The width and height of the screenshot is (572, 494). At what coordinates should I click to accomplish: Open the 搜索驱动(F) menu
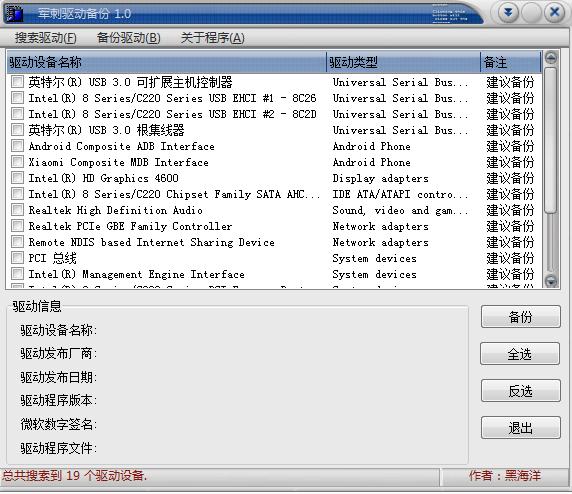pyautogui.click(x=46, y=38)
